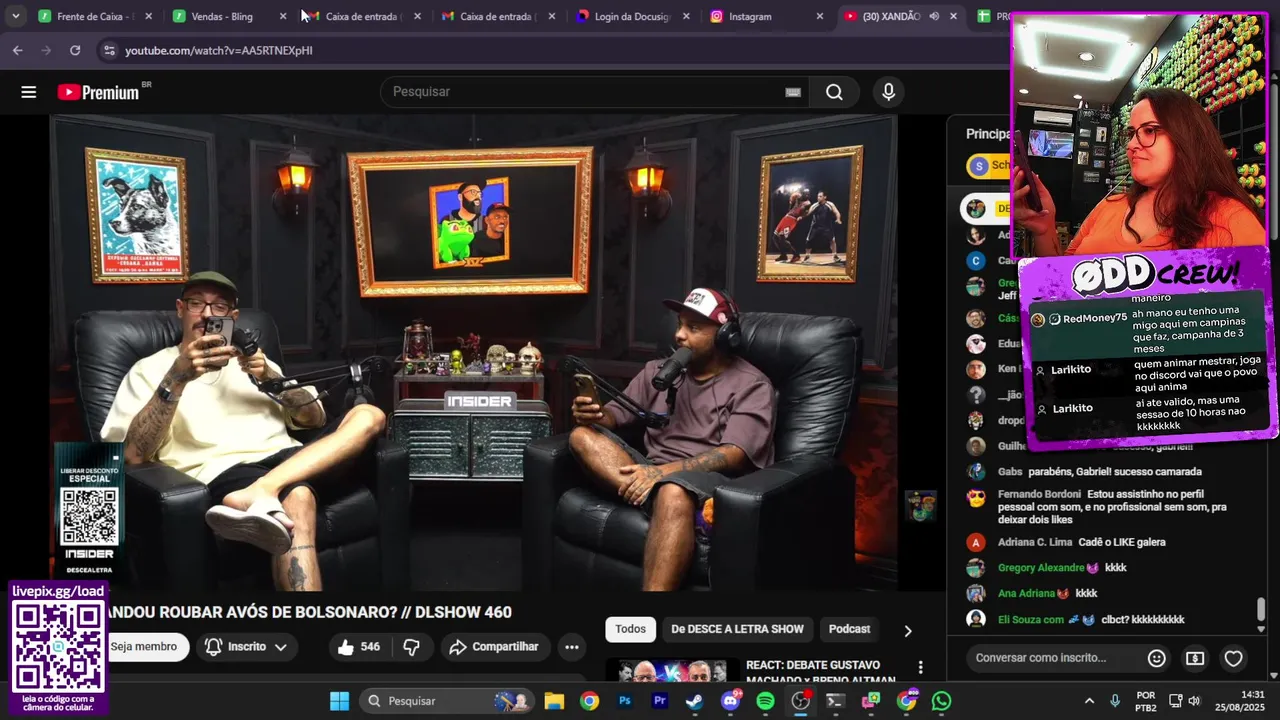Click the browser forward arrow
The width and height of the screenshot is (1280, 720).
click(46, 50)
